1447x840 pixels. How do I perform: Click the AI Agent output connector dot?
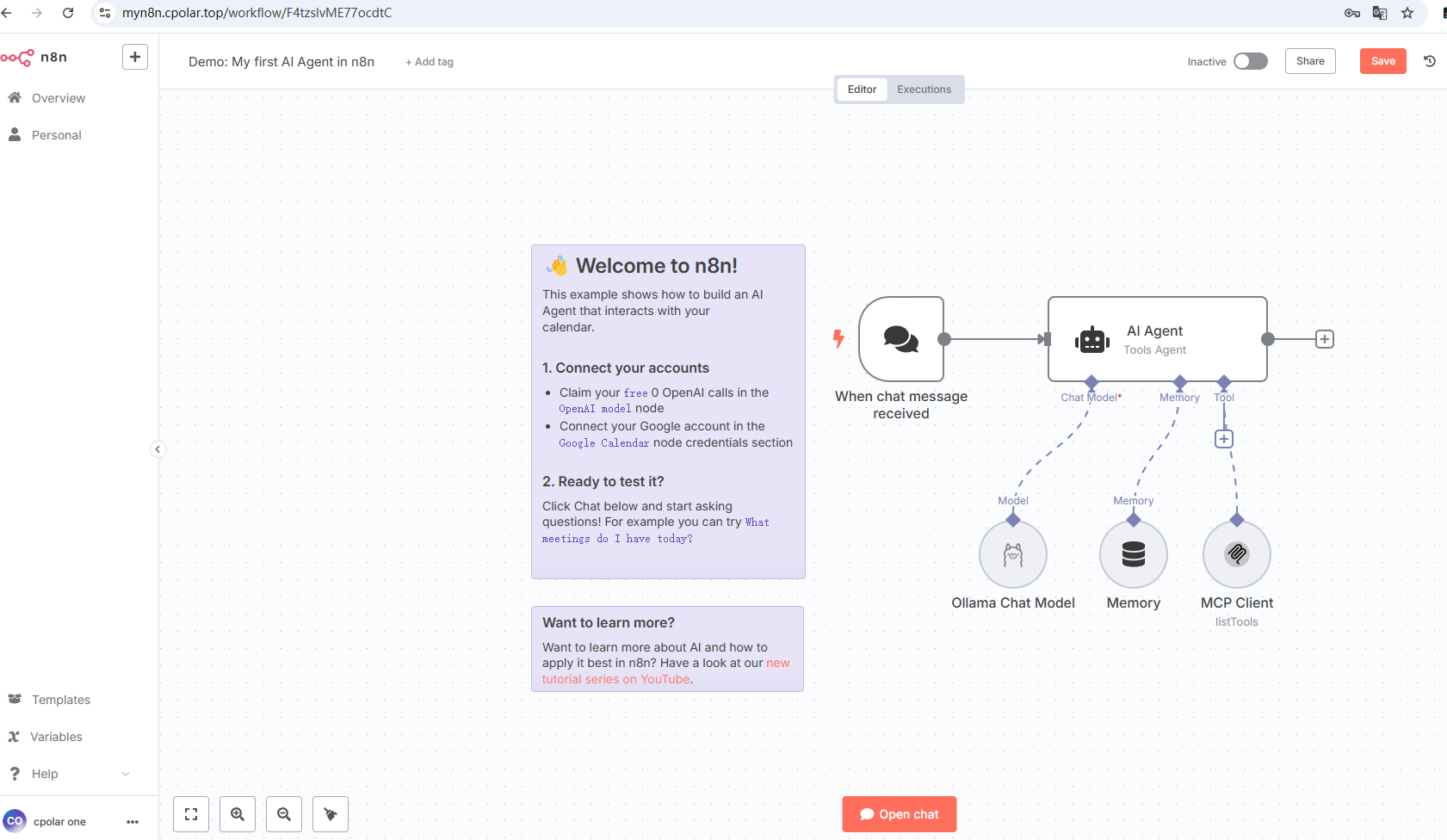1268,339
